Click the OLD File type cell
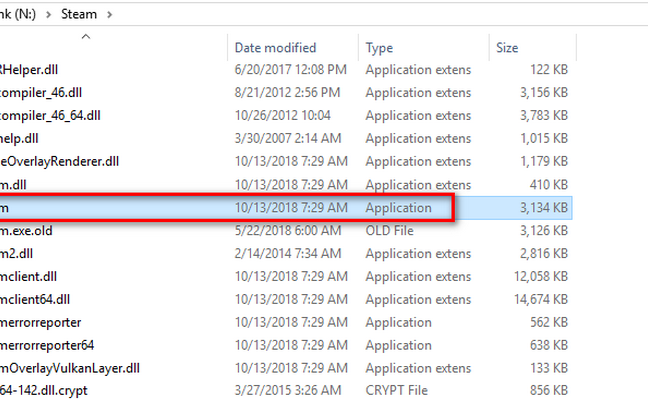The width and height of the screenshot is (648, 400). click(x=389, y=231)
